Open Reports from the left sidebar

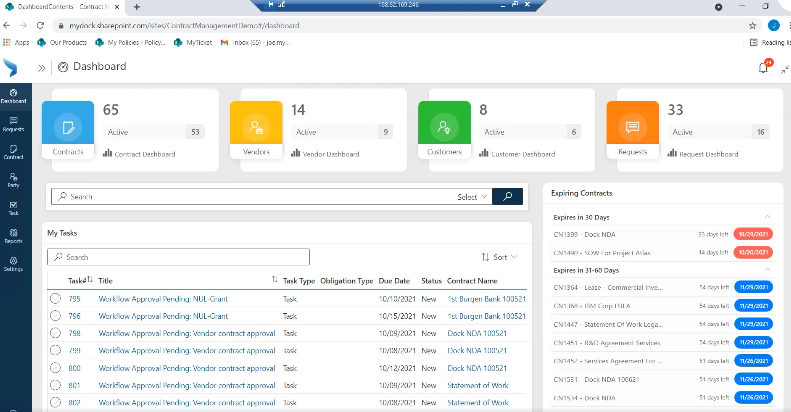tap(13, 236)
